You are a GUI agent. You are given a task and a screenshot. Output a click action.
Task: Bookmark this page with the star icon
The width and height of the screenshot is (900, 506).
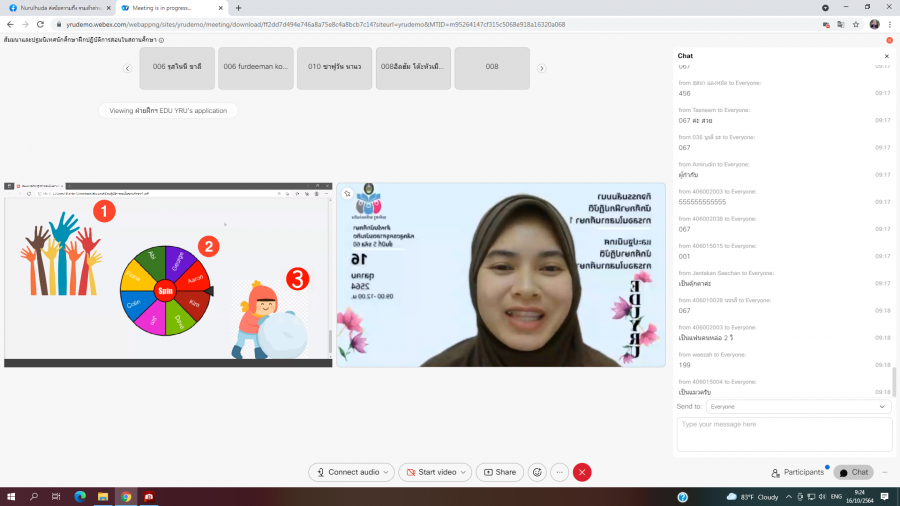pos(854,24)
